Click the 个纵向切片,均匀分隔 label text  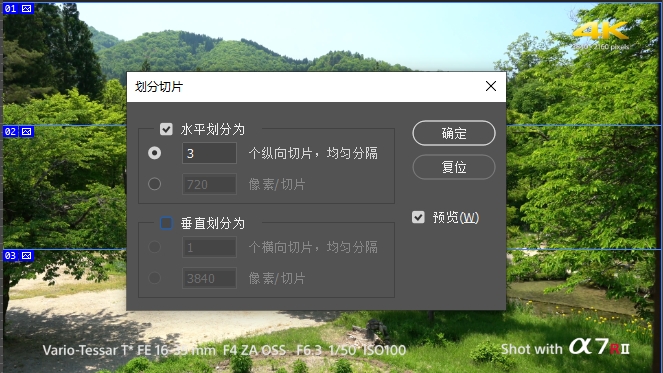[313, 153]
